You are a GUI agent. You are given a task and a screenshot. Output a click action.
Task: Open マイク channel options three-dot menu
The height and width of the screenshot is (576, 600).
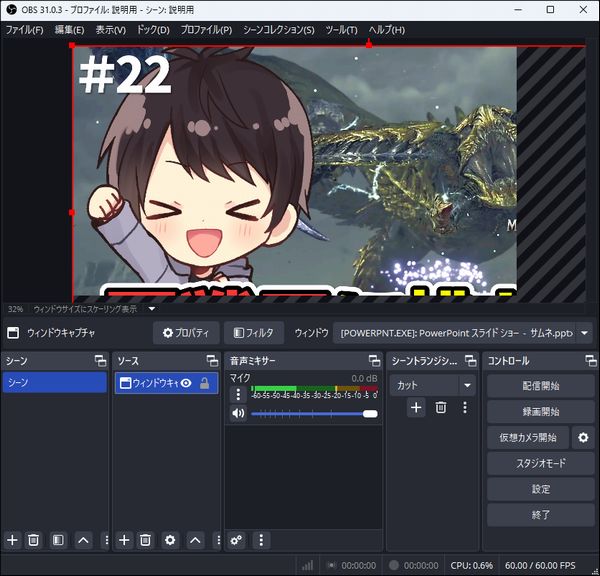tap(238, 394)
